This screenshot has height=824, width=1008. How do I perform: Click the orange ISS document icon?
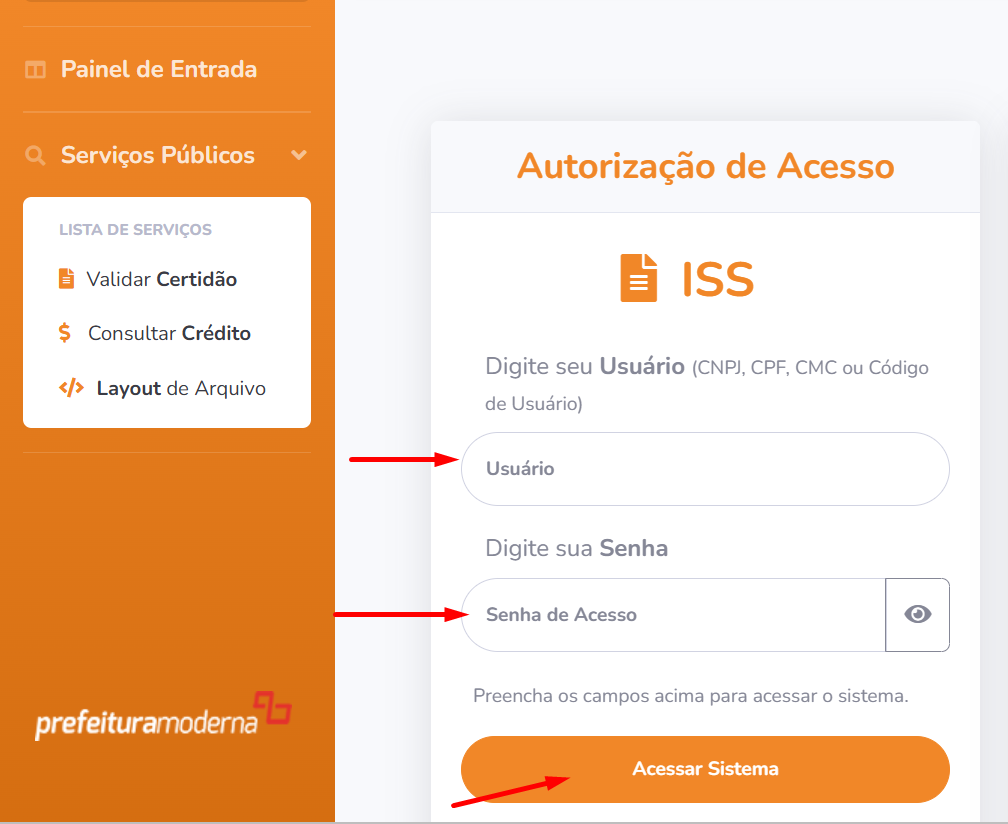tap(638, 278)
